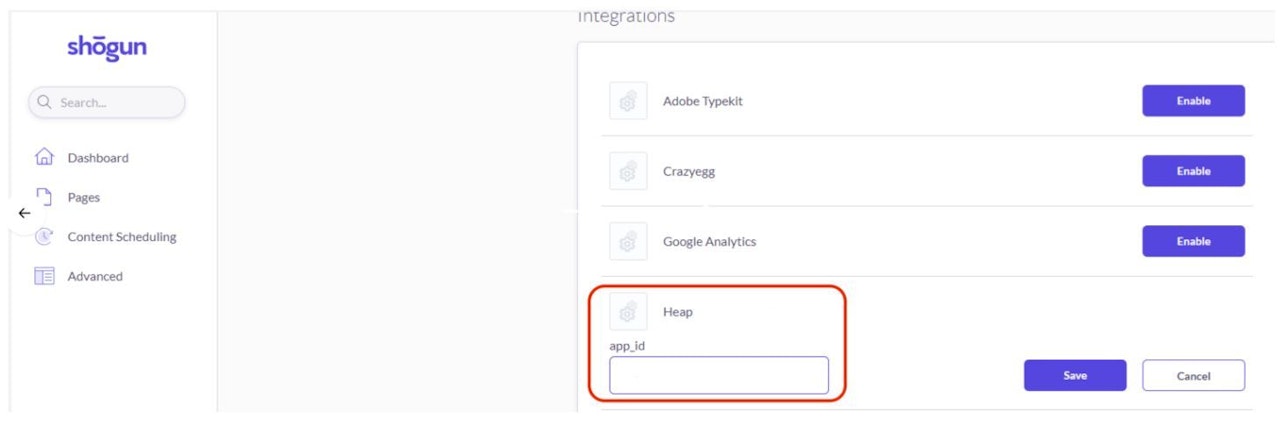This screenshot has width=1280, height=434.
Task: Collapse sidebar with the left arrow
Action: click(x=25, y=213)
